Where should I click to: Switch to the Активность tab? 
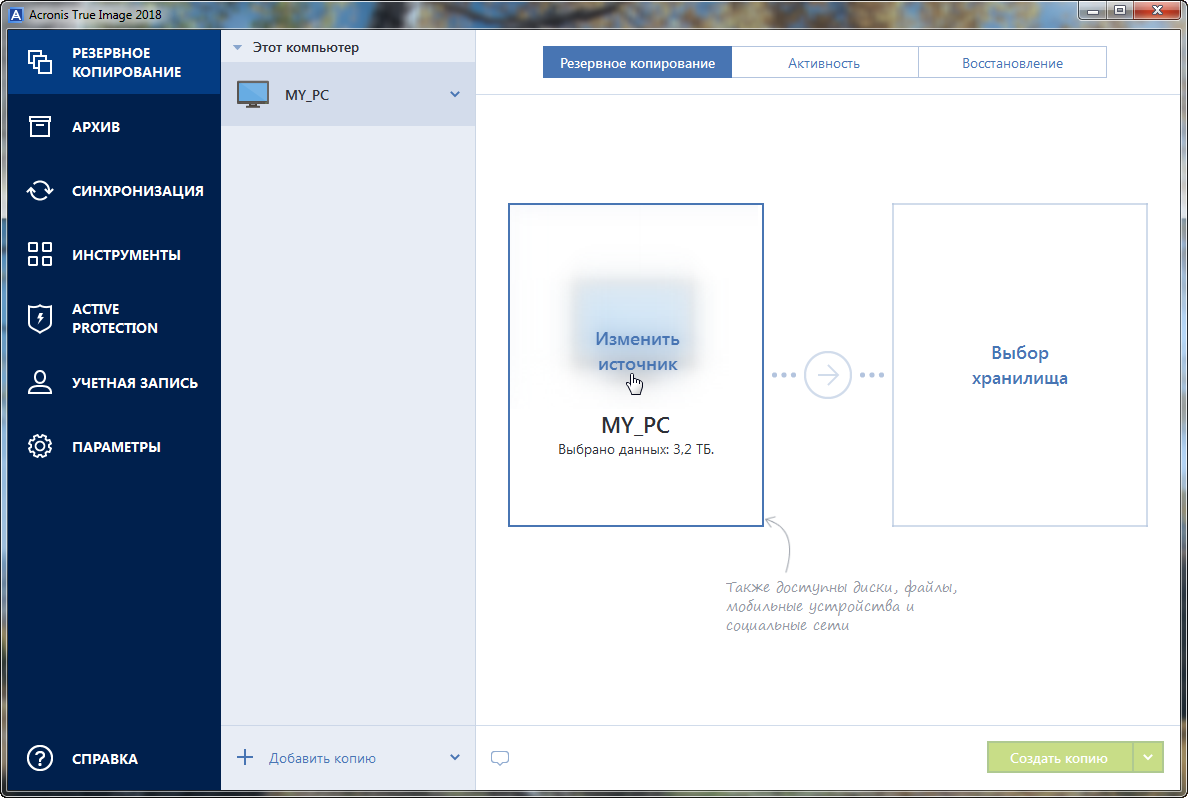pyautogui.click(x=824, y=63)
